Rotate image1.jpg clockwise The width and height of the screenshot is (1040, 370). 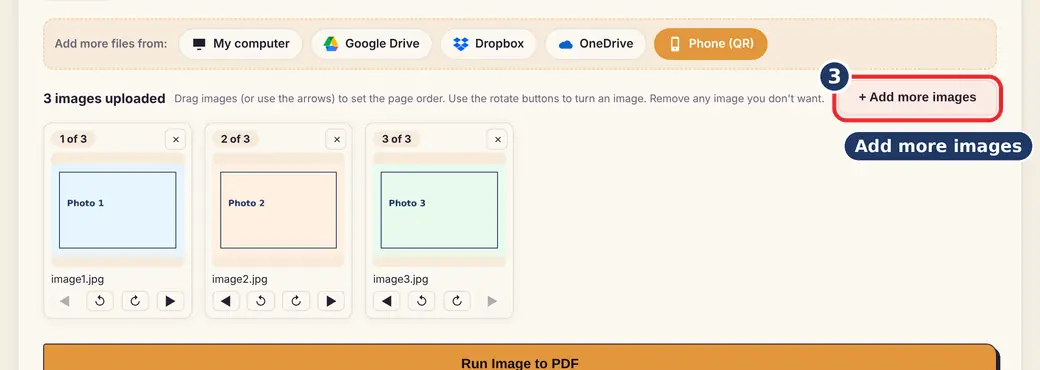tap(135, 301)
